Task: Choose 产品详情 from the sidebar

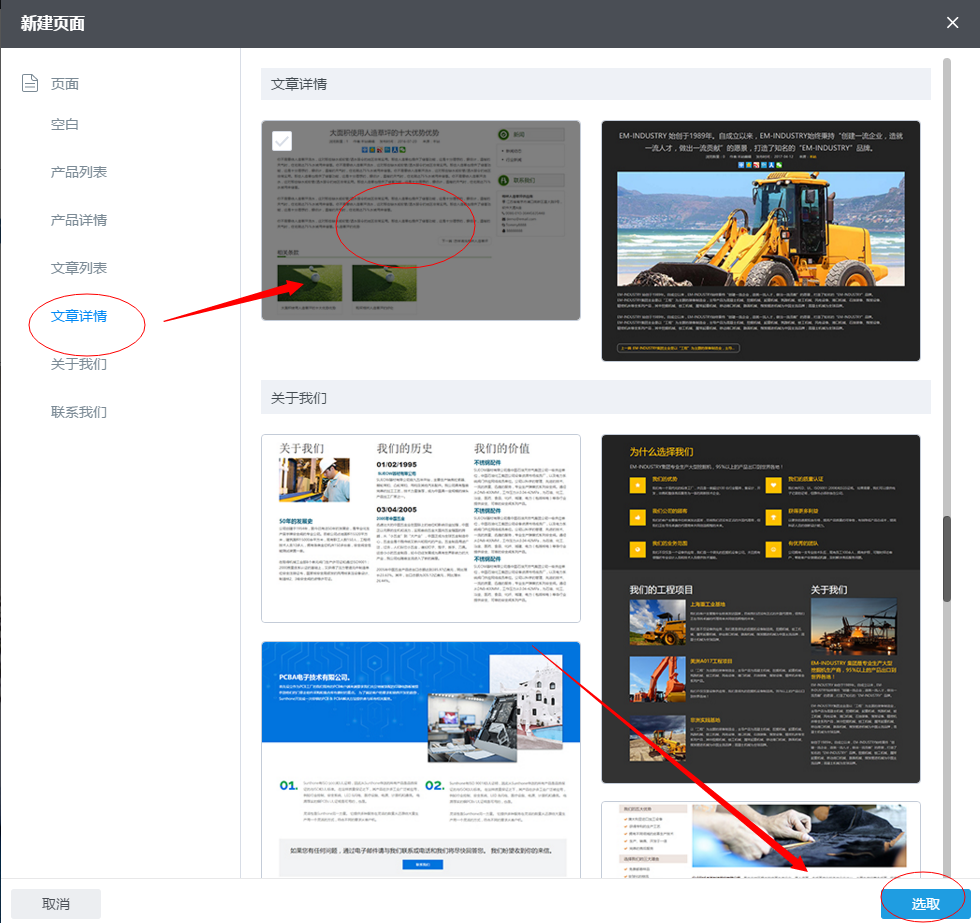Action: point(79,220)
